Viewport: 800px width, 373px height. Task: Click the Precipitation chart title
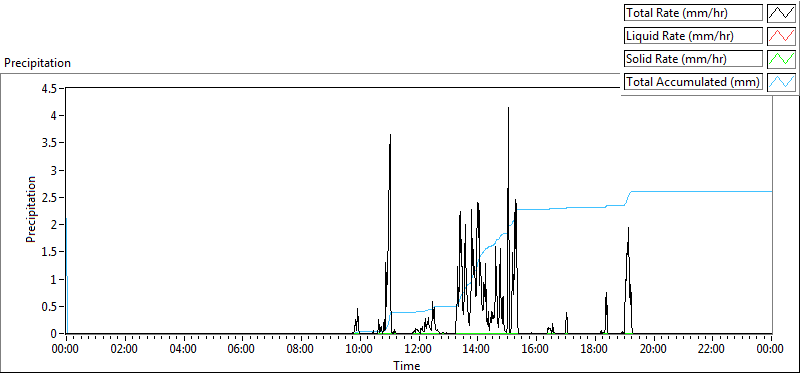[x=37, y=63]
